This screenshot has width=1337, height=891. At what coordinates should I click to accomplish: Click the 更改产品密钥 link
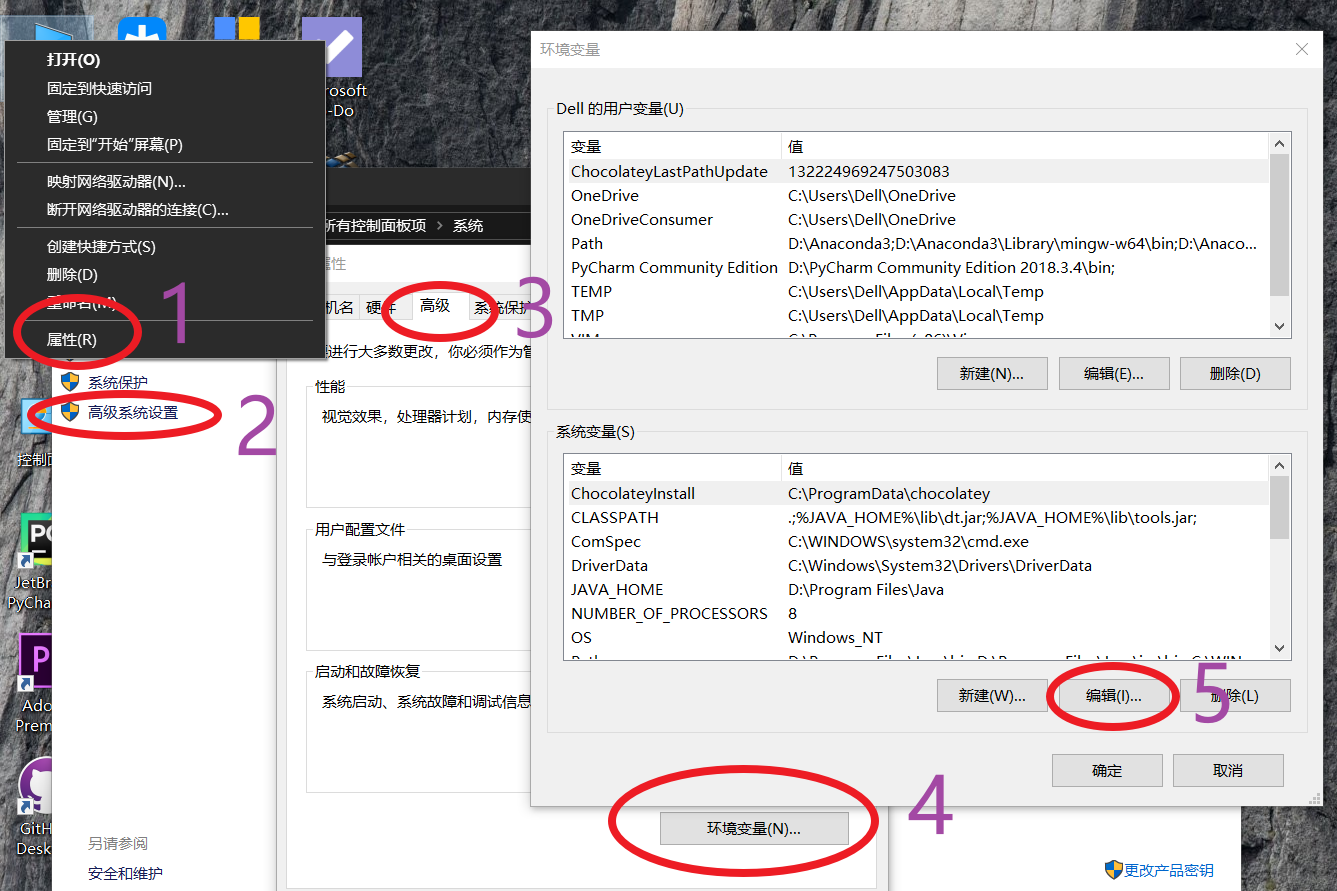[x=1169, y=870]
